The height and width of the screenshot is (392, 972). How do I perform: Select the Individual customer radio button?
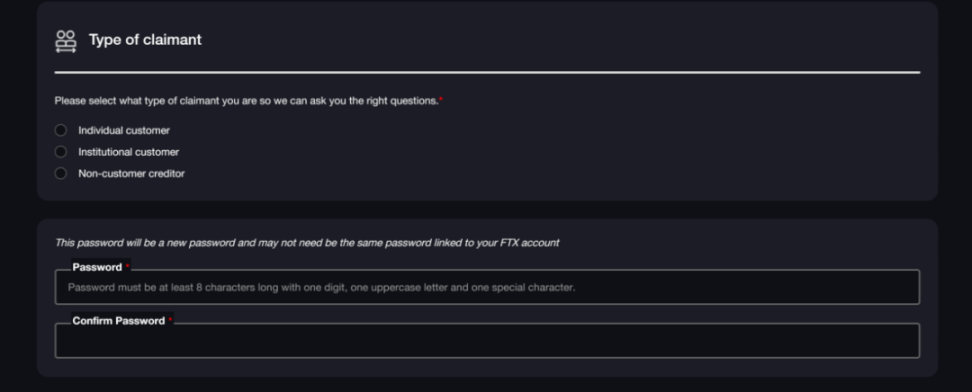tap(61, 130)
